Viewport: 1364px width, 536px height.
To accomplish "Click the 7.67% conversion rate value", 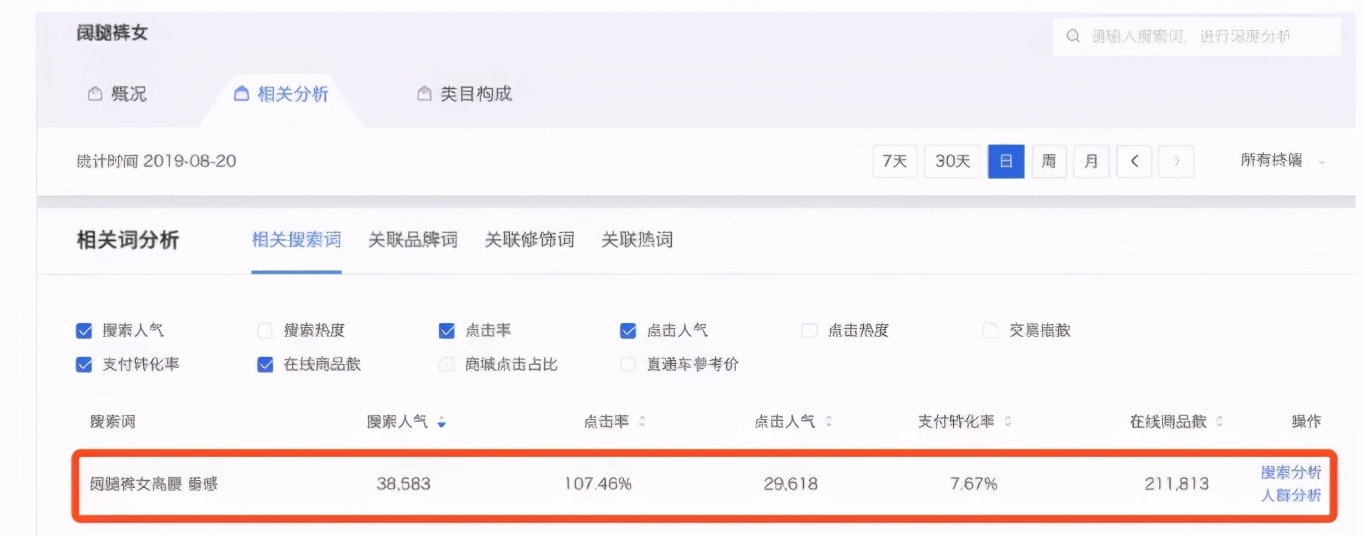I will click(973, 484).
